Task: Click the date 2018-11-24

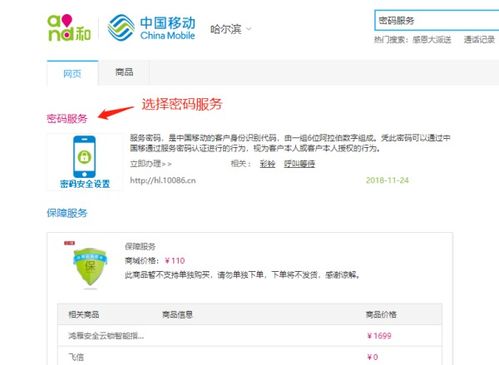Action: pos(387,180)
